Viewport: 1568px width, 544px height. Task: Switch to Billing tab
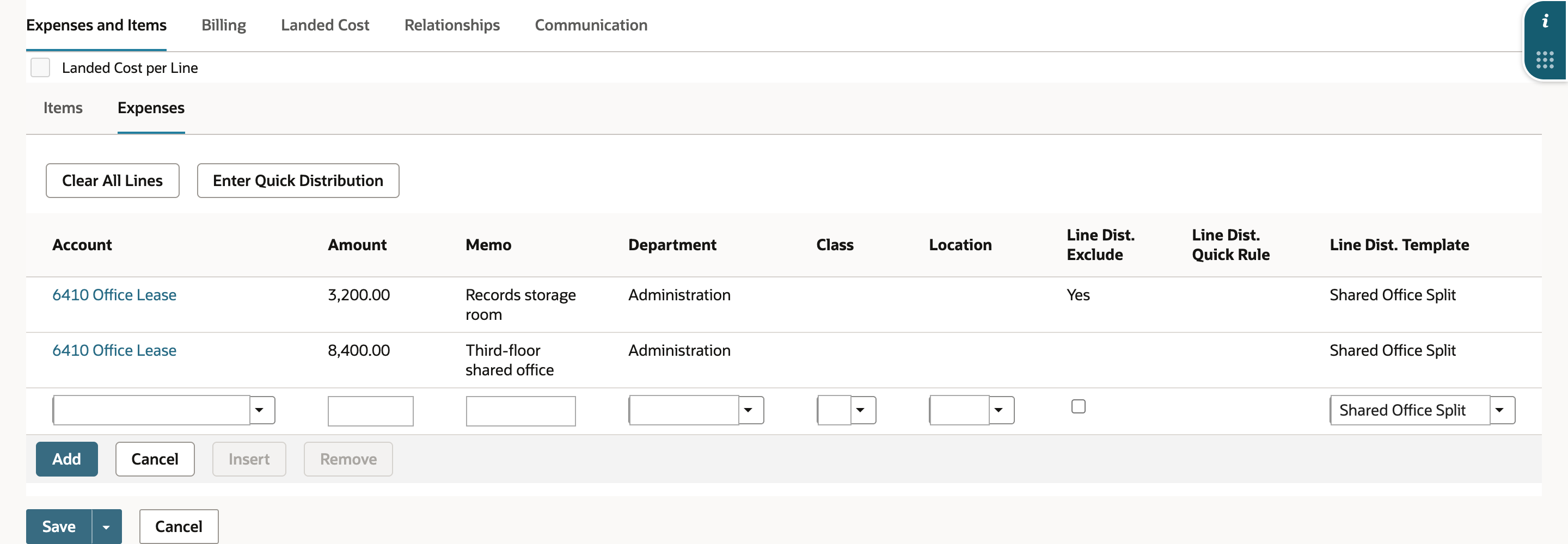point(223,25)
